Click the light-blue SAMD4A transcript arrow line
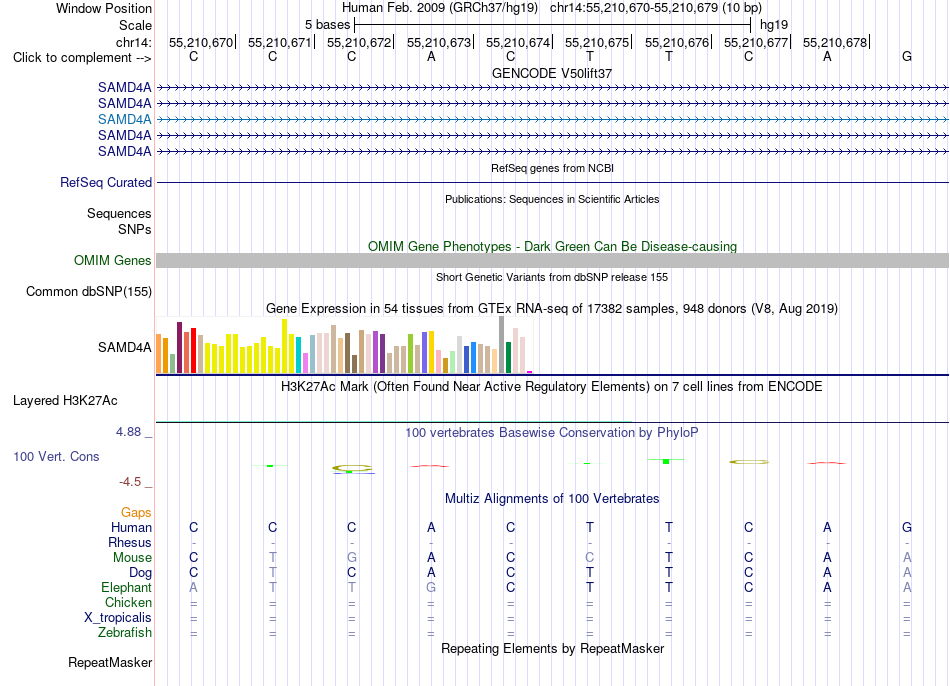 point(552,119)
